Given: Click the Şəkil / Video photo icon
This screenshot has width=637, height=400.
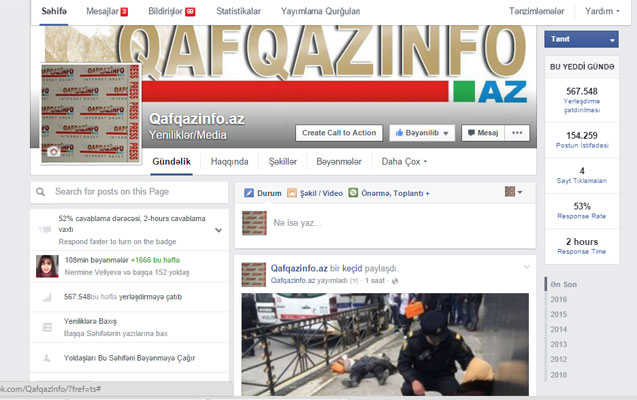Looking at the screenshot, I should 292,193.
